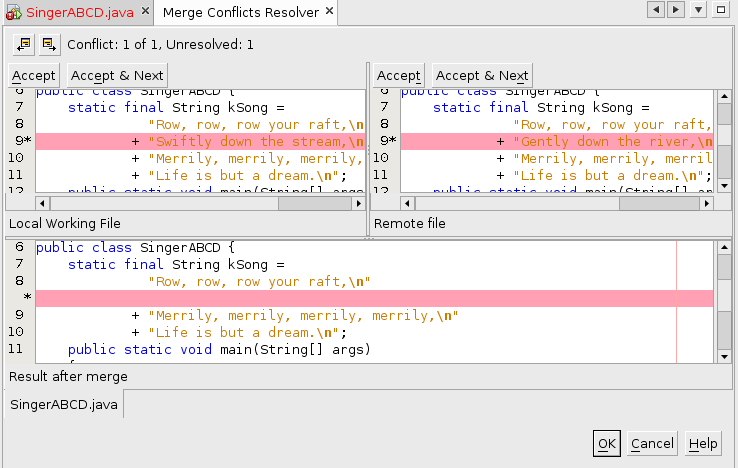738x468 pixels.
Task: Jump to next conflict icon
Action: 48,44
